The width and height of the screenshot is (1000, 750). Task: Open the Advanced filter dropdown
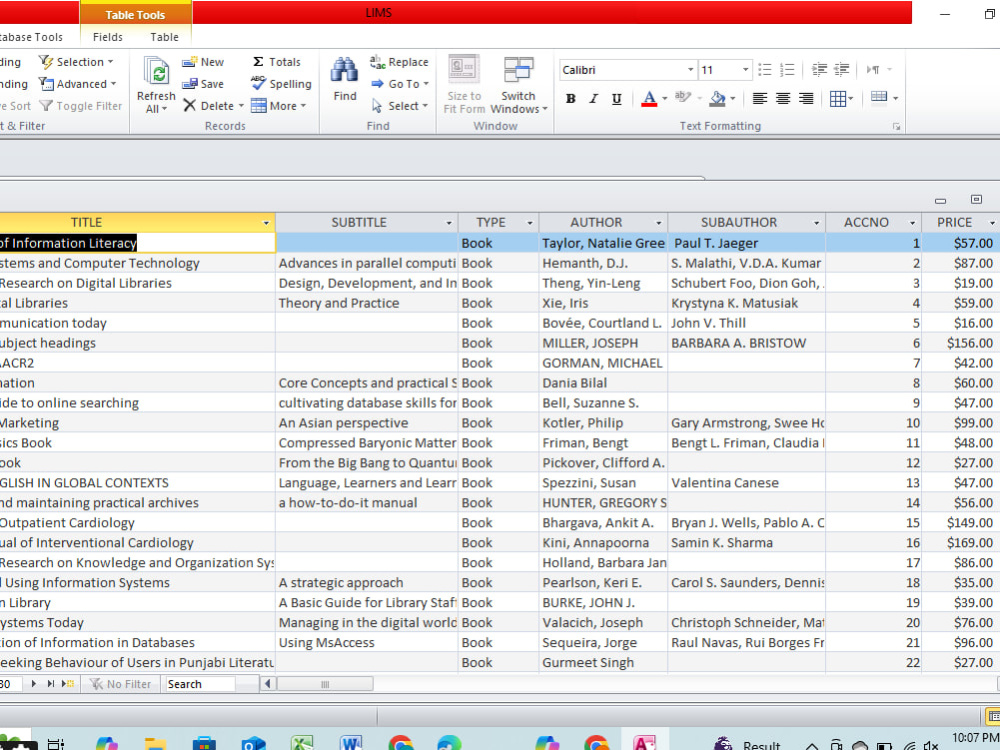tap(77, 84)
